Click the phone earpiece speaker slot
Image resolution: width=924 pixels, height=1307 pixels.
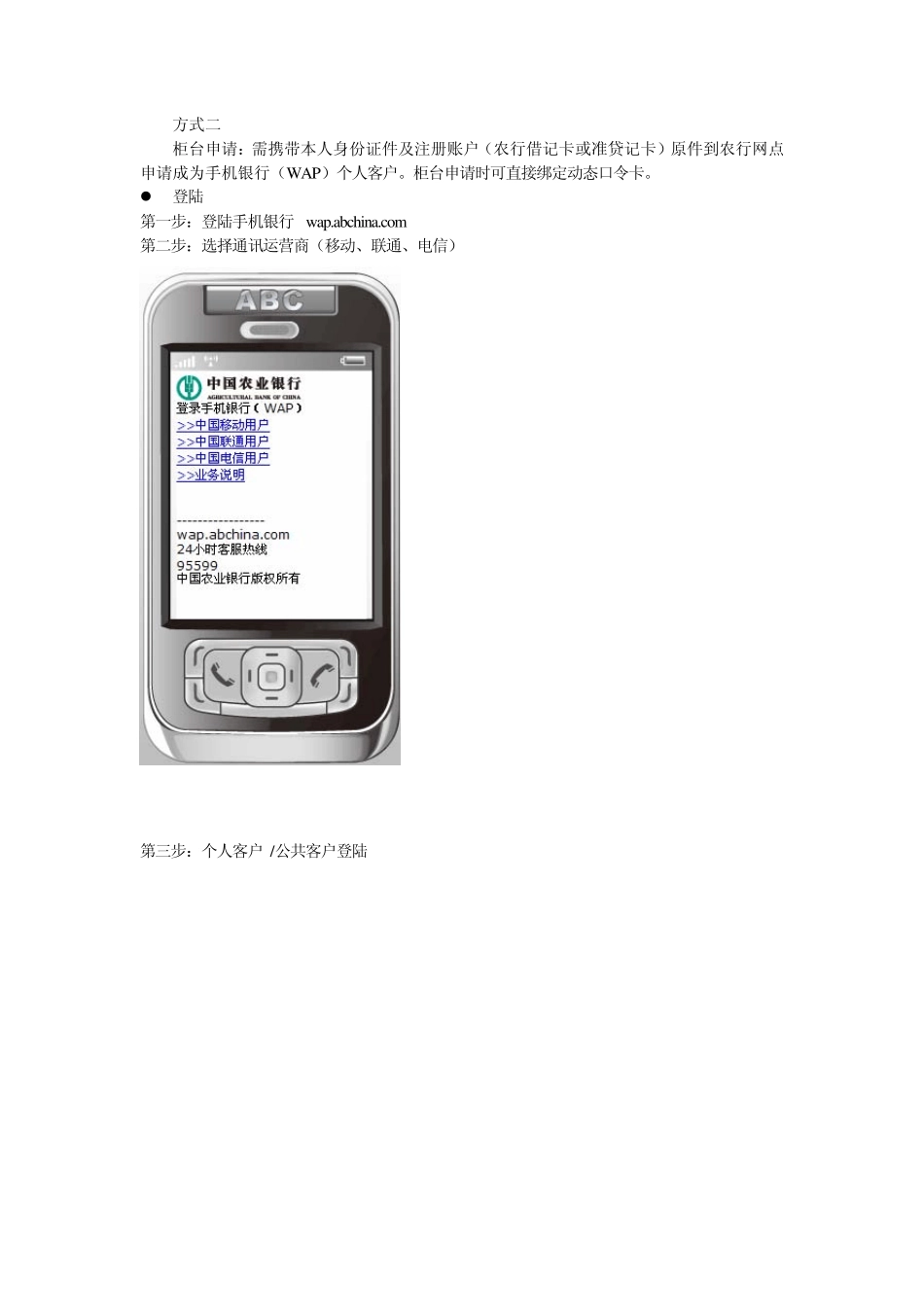[271, 326]
